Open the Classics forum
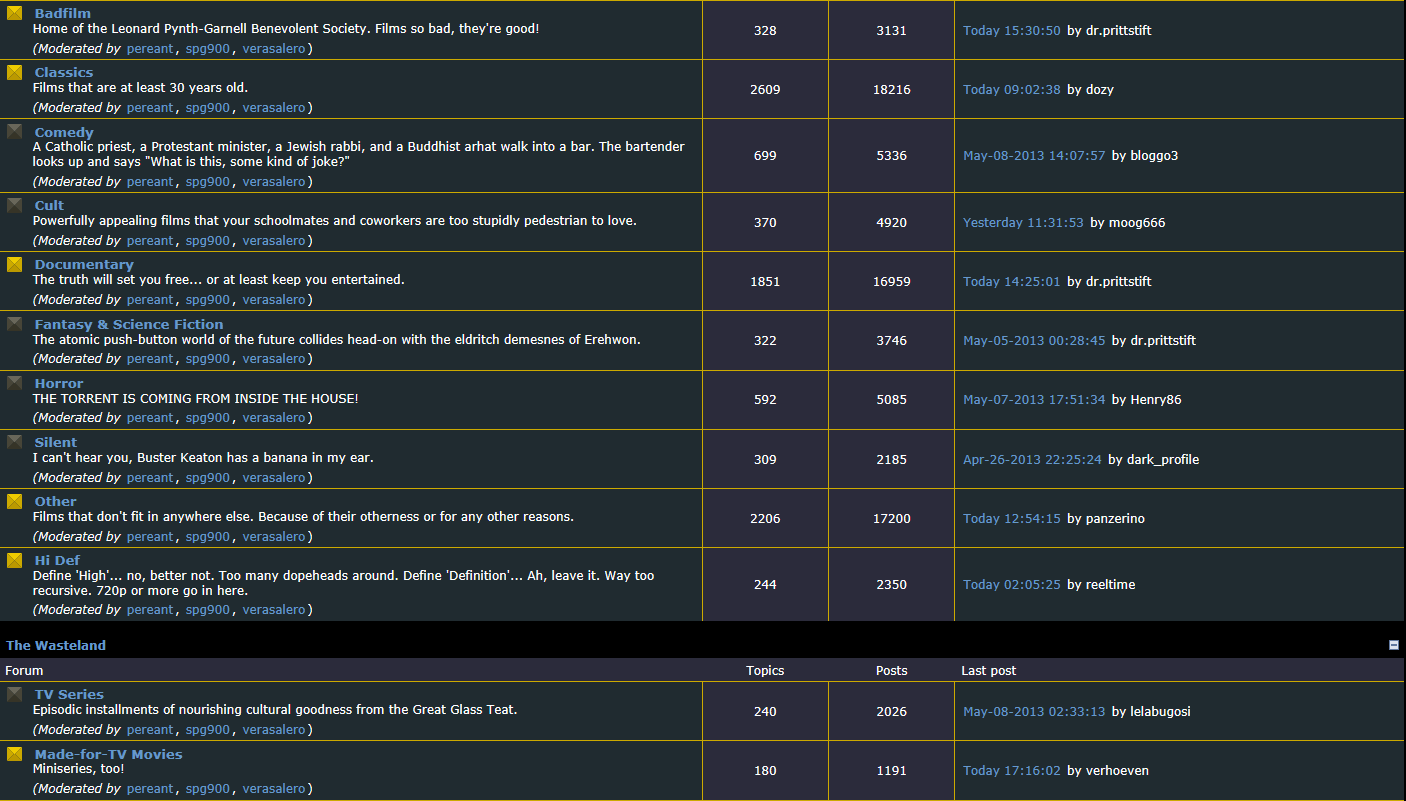The image size is (1406, 801). [64, 72]
